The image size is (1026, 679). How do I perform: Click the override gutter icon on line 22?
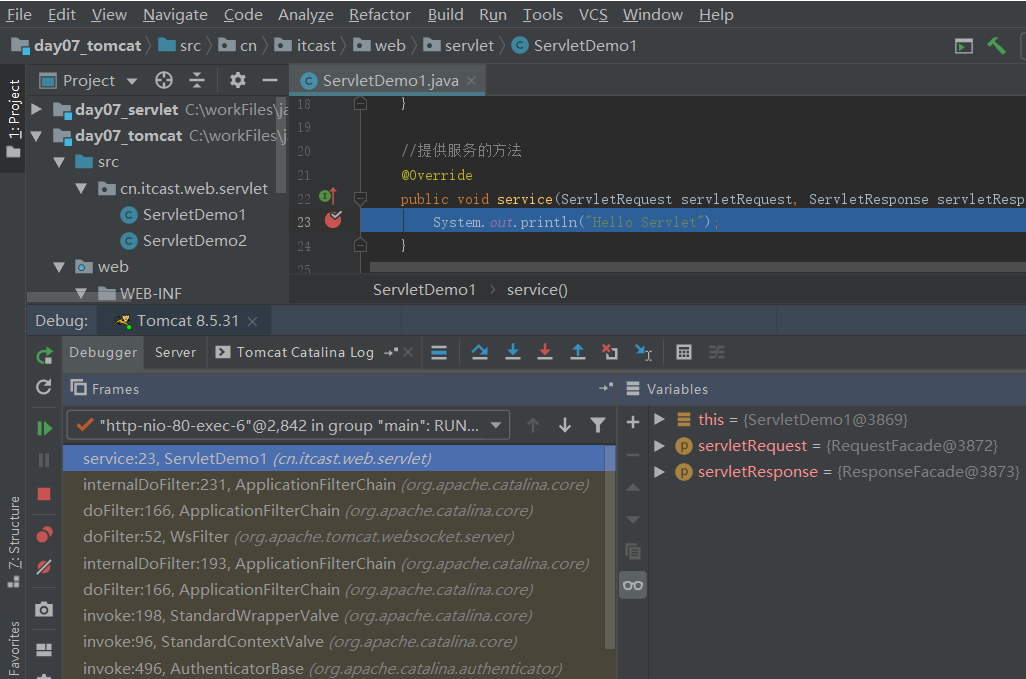tap(328, 196)
